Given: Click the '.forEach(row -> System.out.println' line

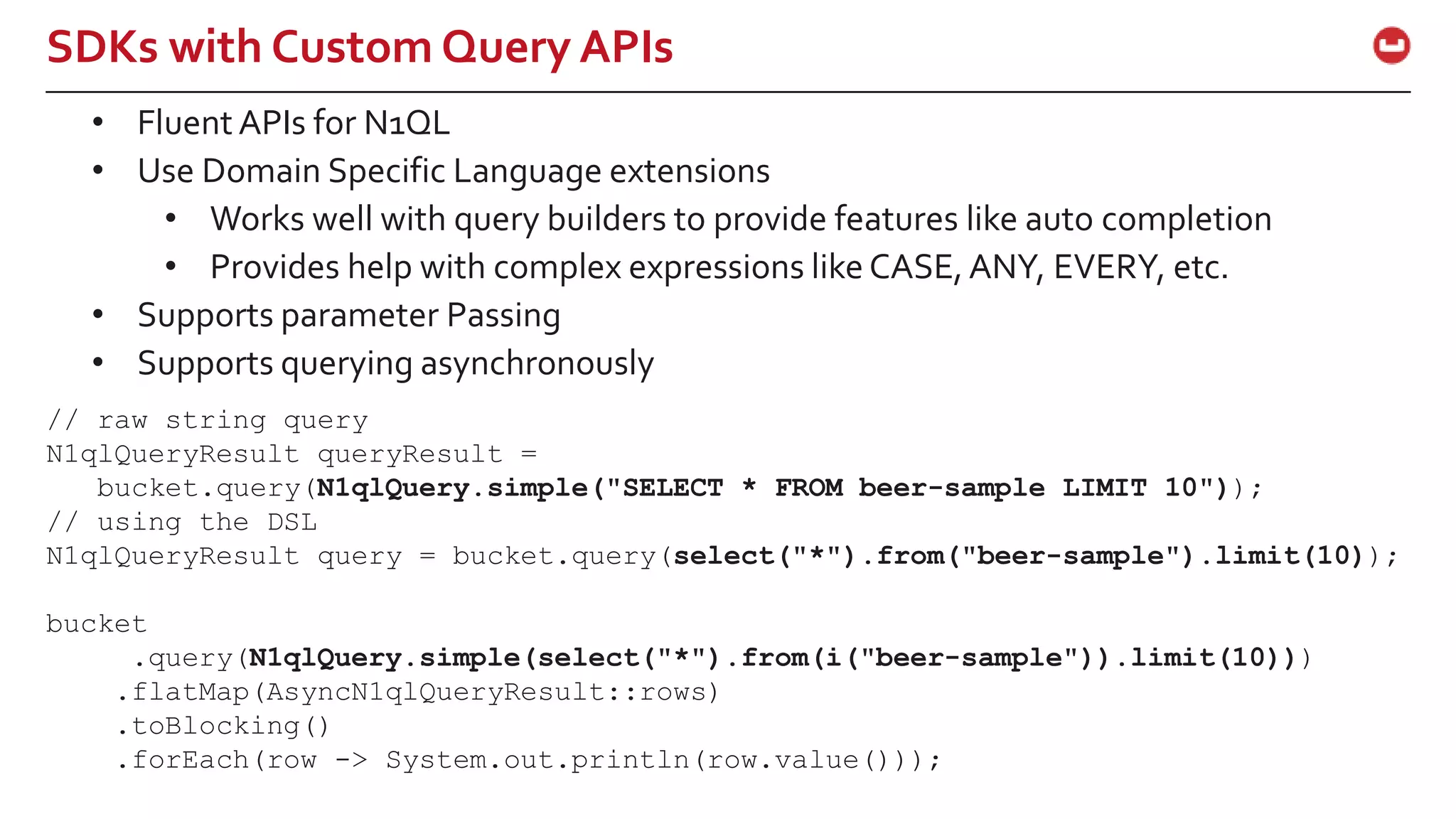Looking at the screenshot, I should click(528, 760).
